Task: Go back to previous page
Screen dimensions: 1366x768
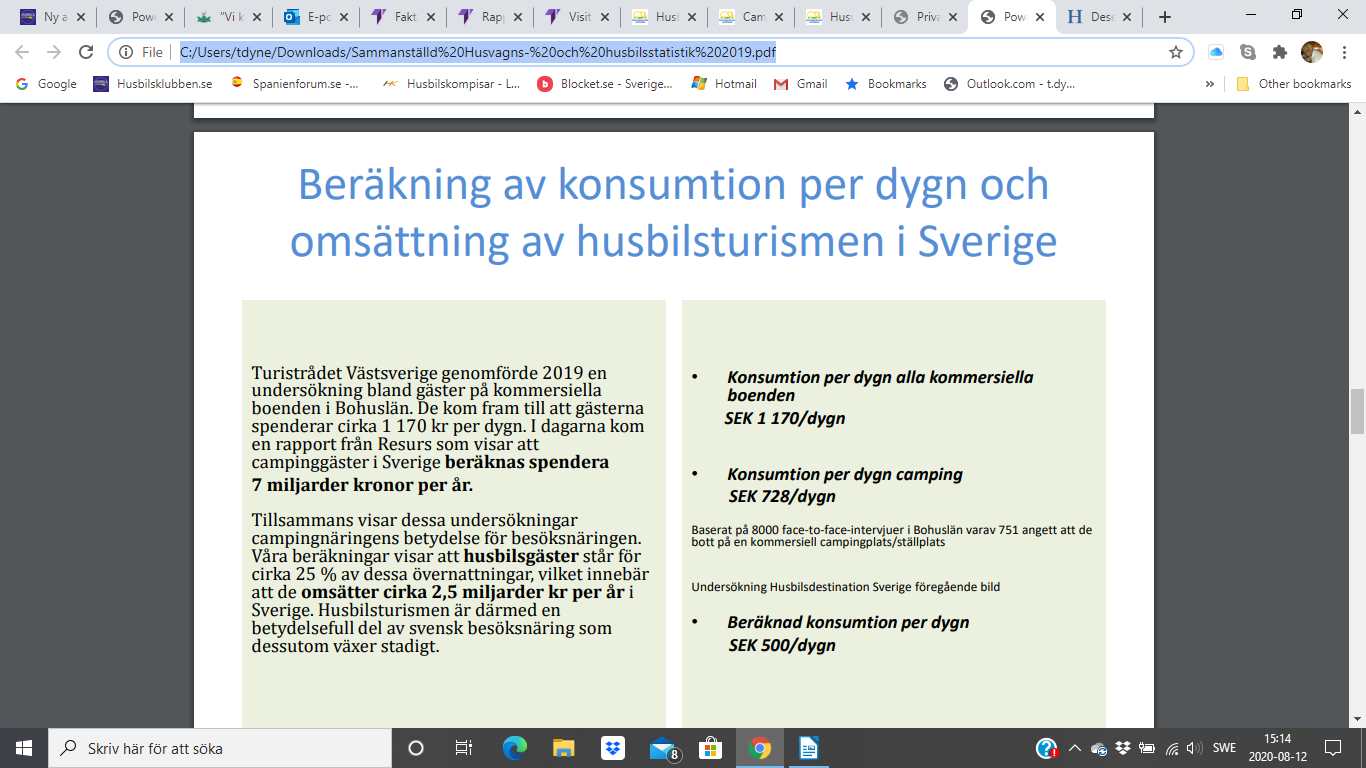Action: [x=22, y=52]
